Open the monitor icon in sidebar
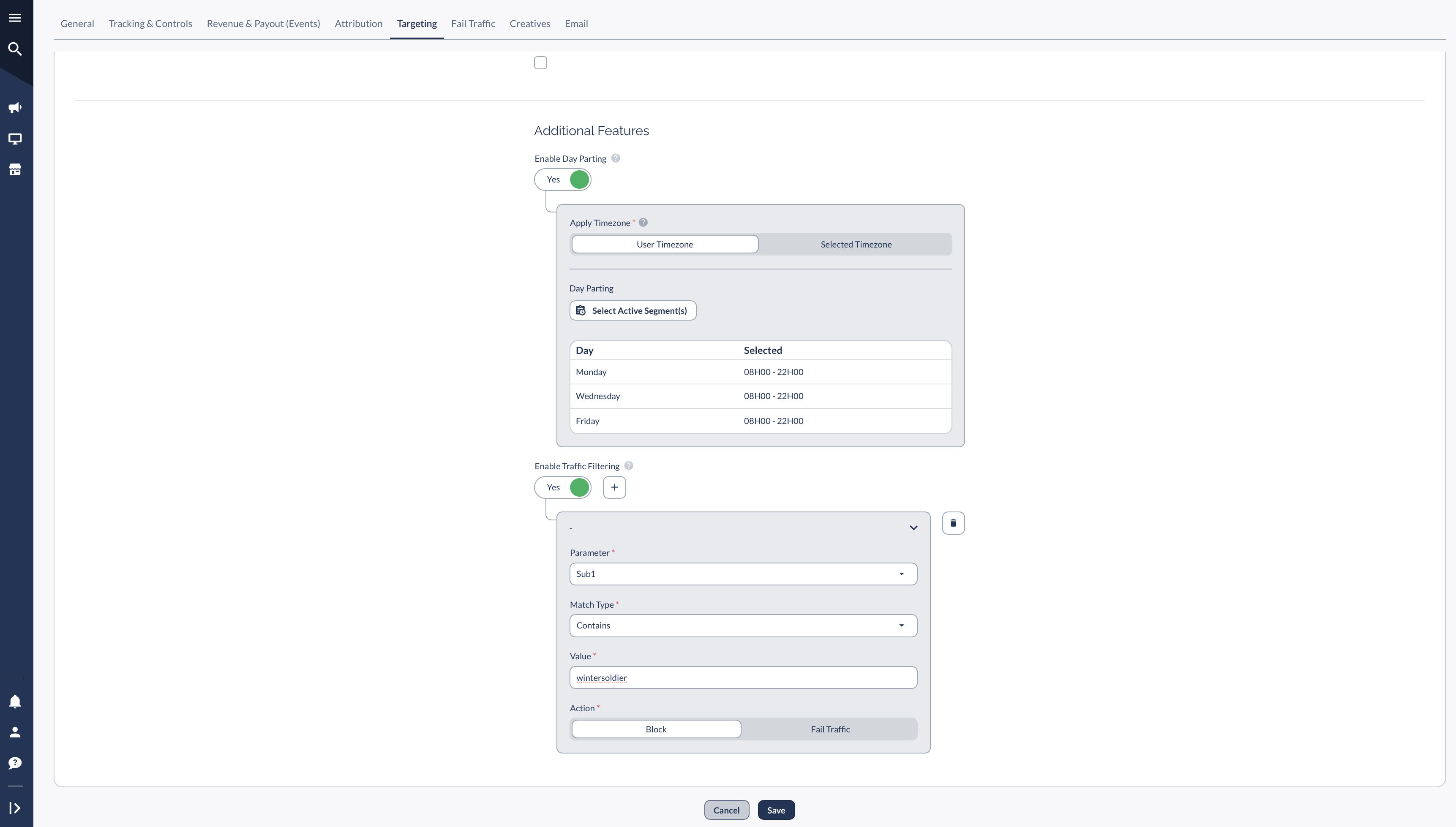The width and height of the screenshot is (1456, 827). pyautogui.click(x=15, y=139)
